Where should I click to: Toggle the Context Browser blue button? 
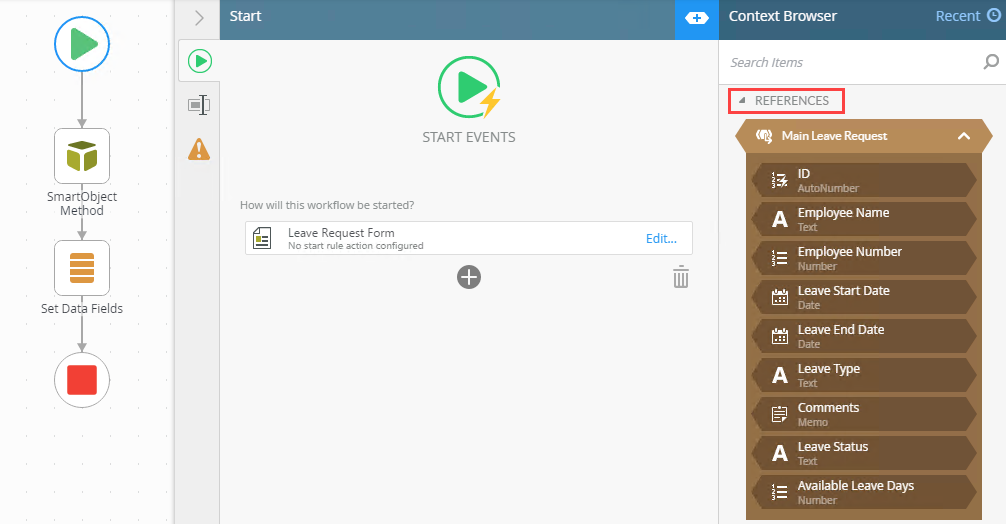tap(697, 19)
